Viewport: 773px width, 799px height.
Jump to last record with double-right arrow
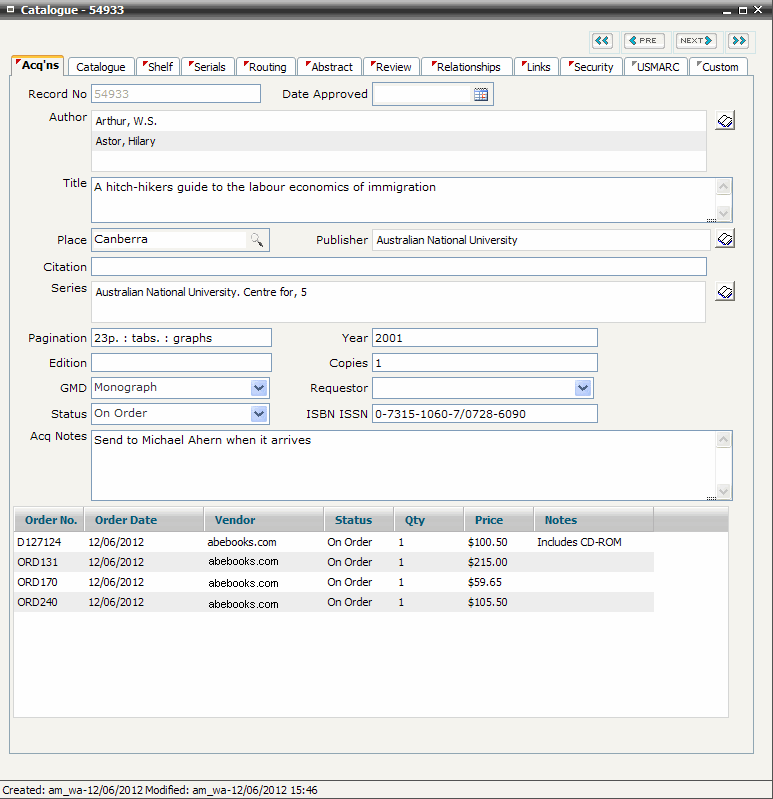(x=738, y=41)
